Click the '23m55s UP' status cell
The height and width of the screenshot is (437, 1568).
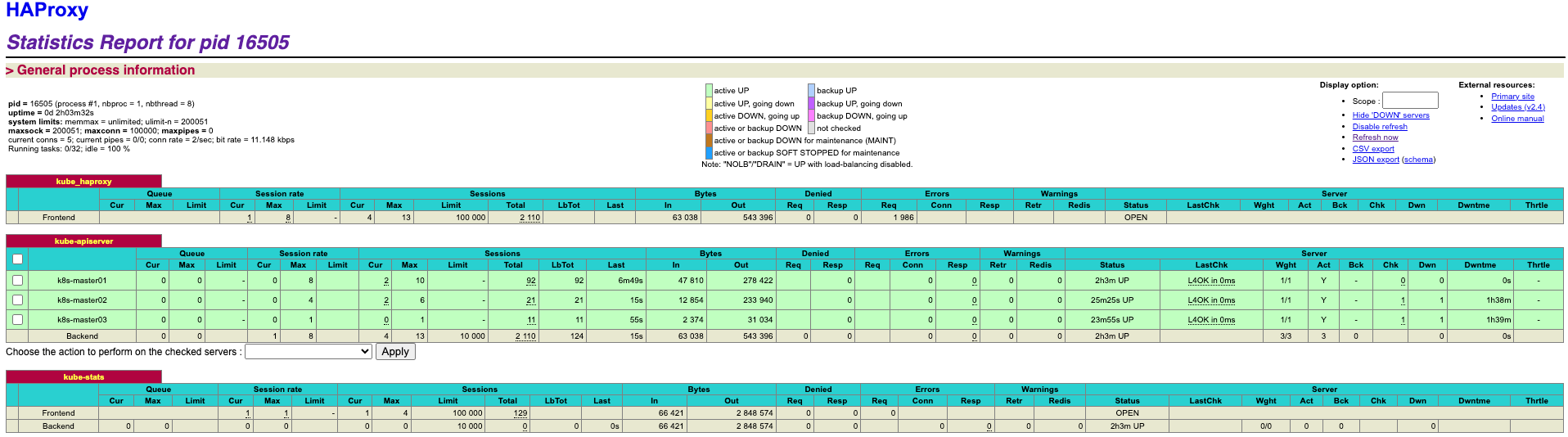(1111, 320)
